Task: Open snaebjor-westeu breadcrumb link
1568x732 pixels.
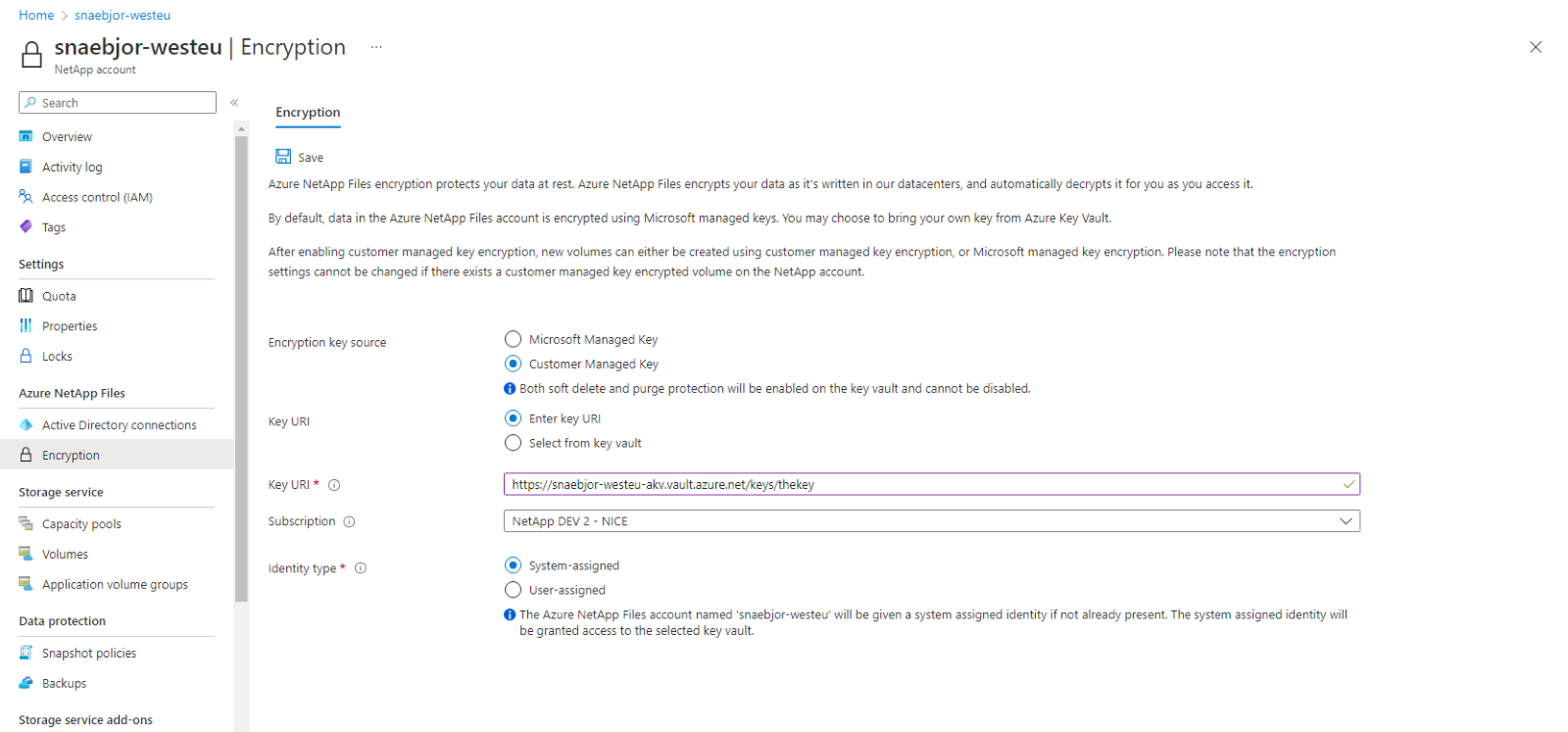Action: click(122, 16)
